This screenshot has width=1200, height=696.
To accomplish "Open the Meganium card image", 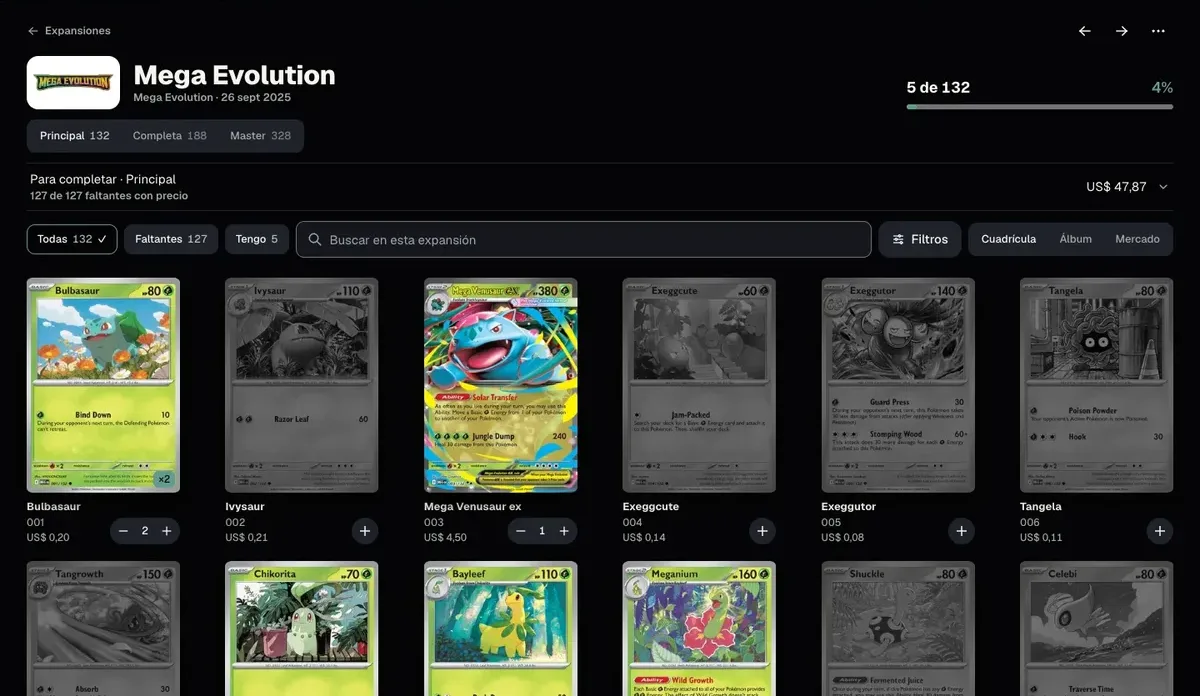I will (699, 628).
